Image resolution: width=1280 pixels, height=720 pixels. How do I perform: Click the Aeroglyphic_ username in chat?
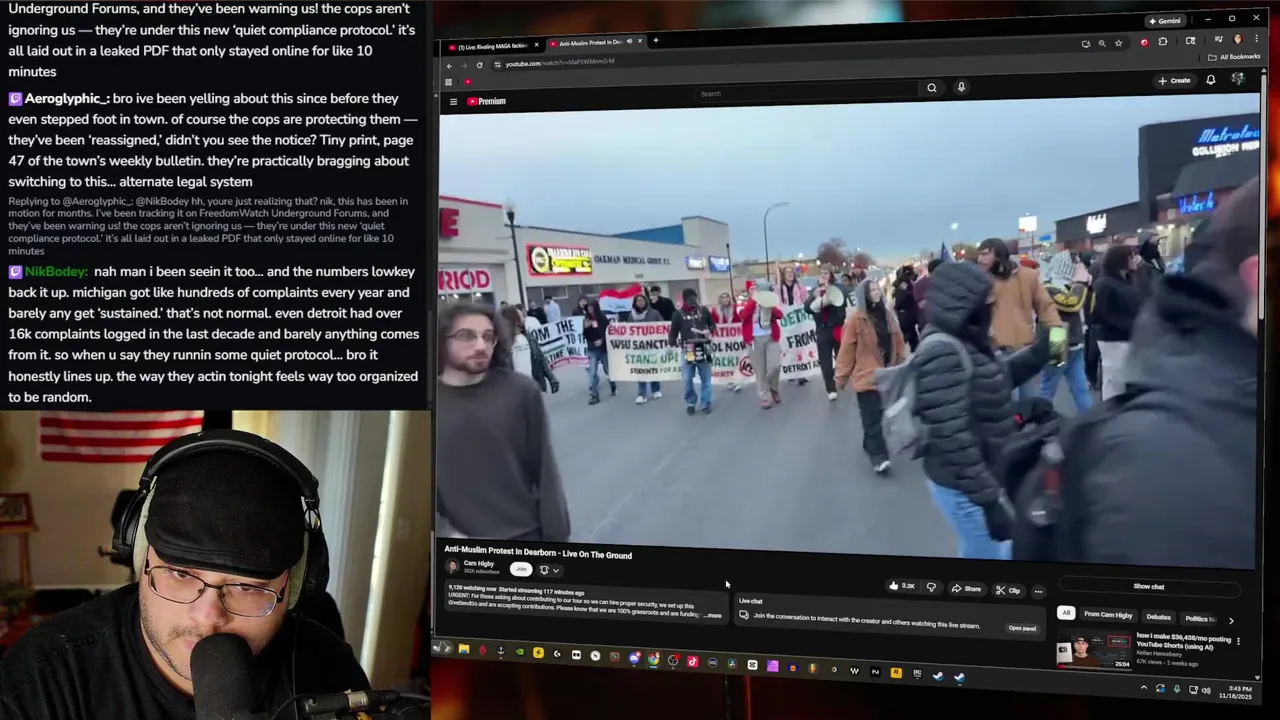click(x=67, y=99)
